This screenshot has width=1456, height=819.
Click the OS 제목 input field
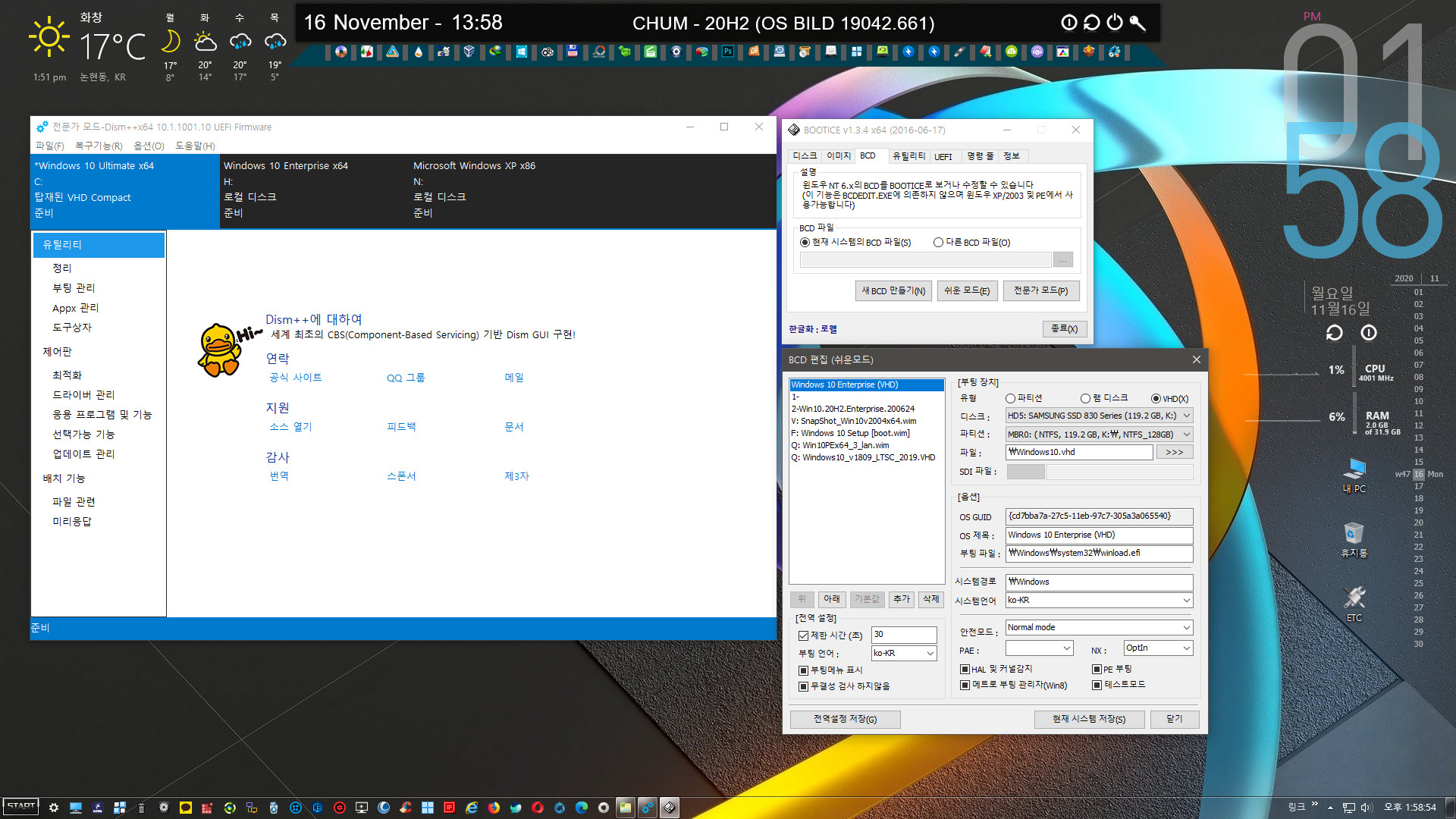[1099, 535]
